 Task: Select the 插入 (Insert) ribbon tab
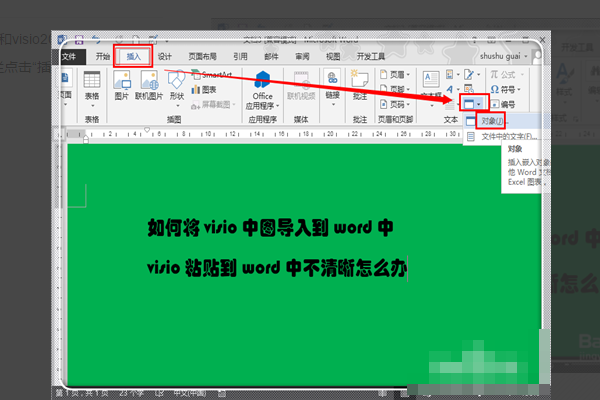point(134,57)
